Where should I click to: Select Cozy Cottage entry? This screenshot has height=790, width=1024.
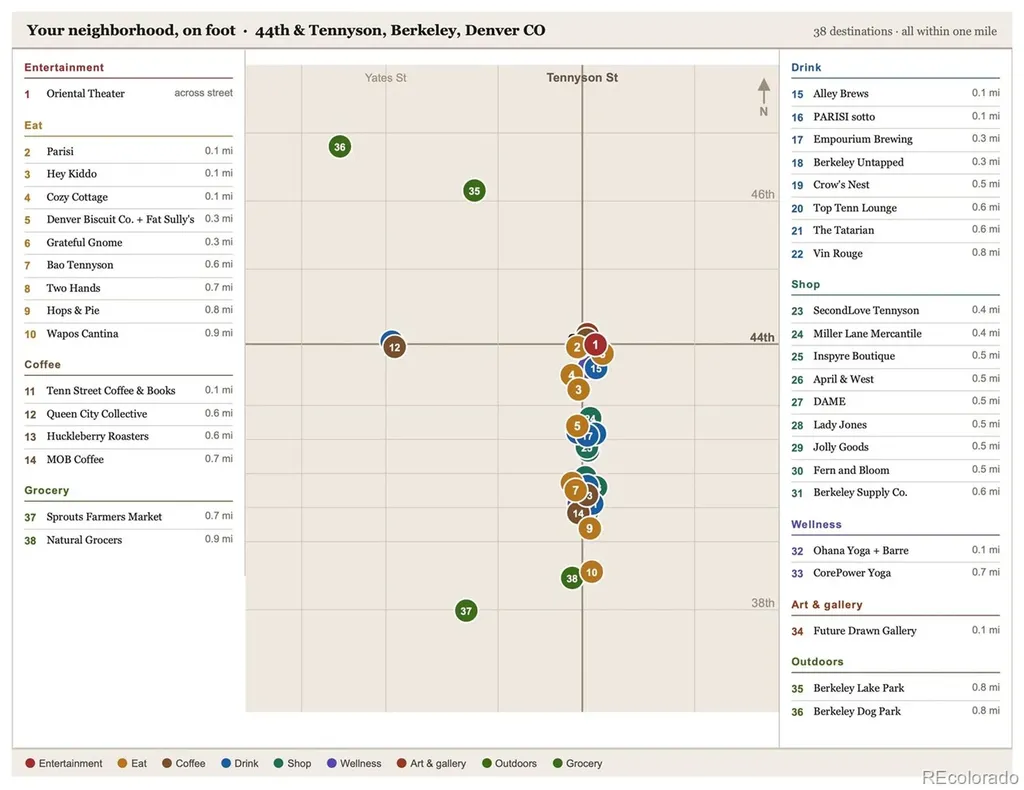[129, 197]
